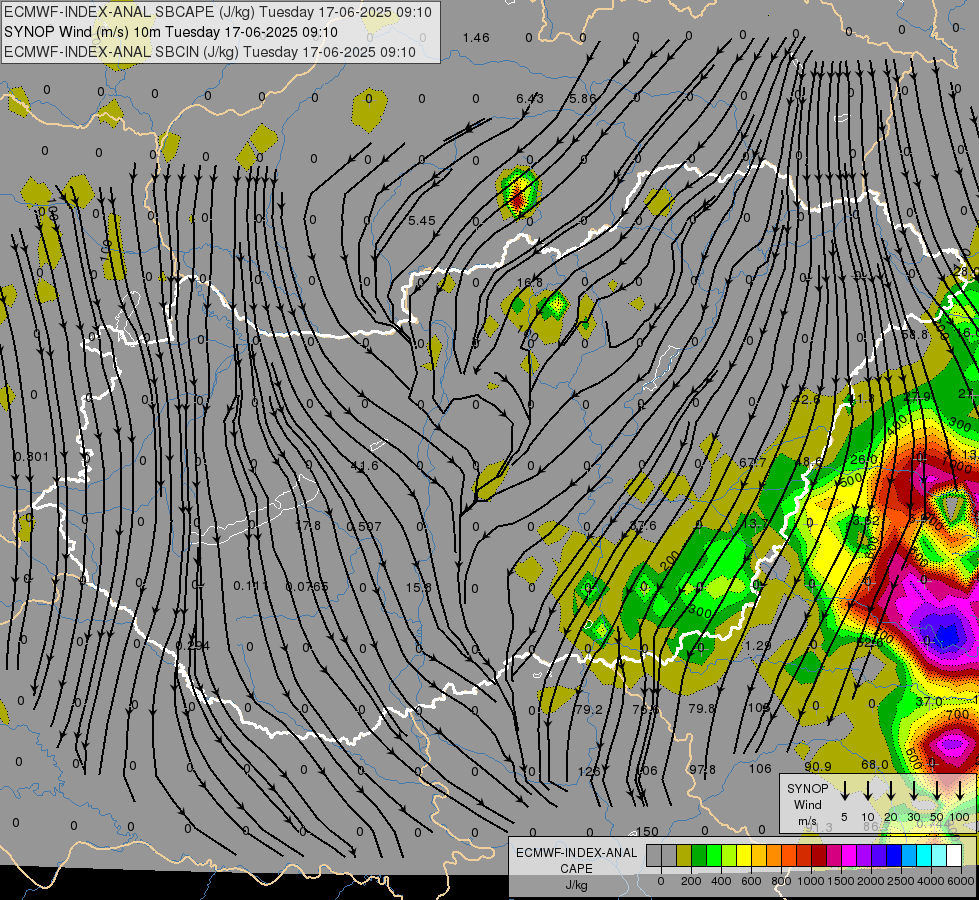Click the 50 m/s wind arrow in legend
The height and width of the screenshot is (900, 979).
tap(937, 790)
